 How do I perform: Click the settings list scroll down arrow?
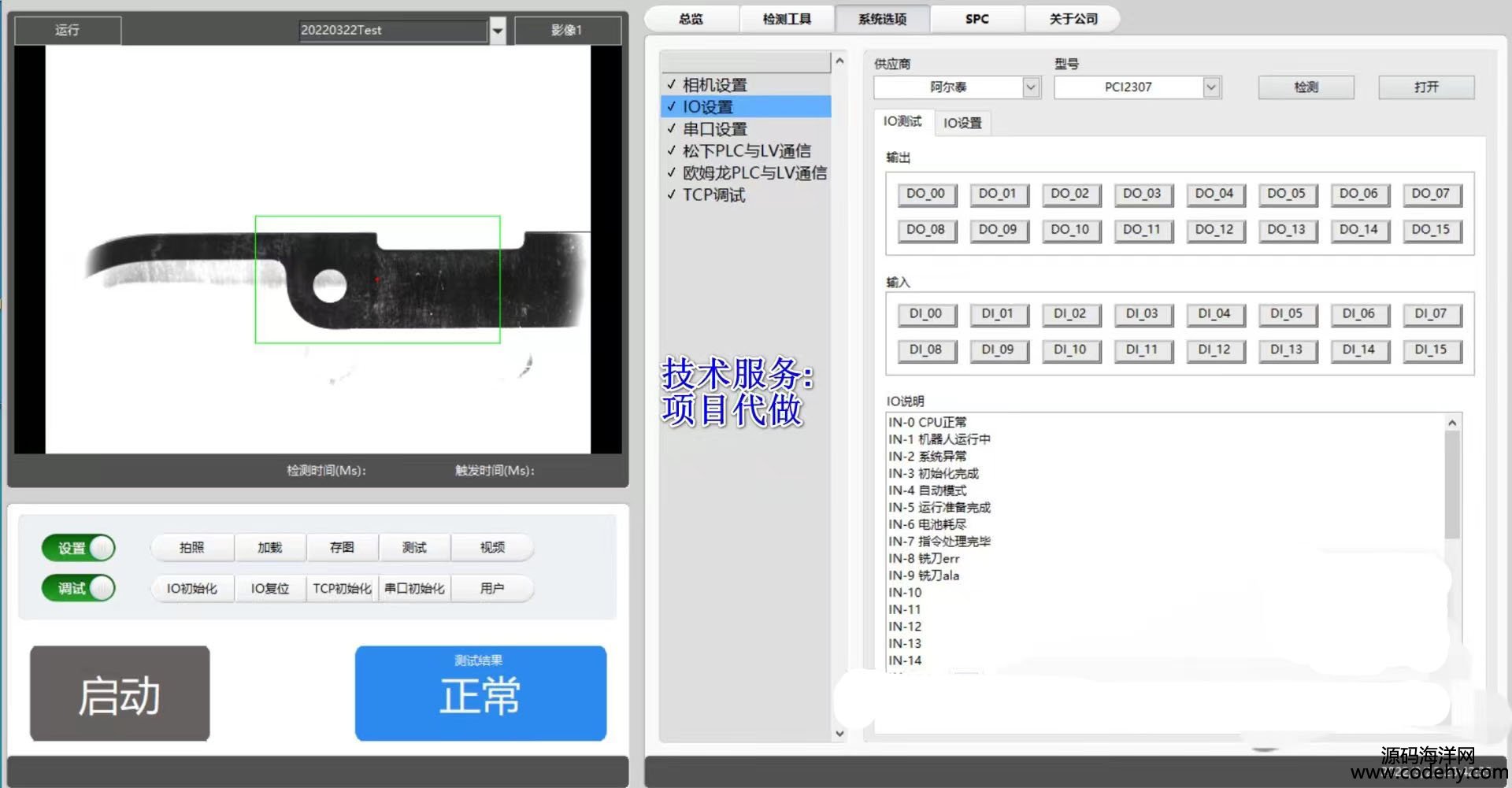point(839,734)
